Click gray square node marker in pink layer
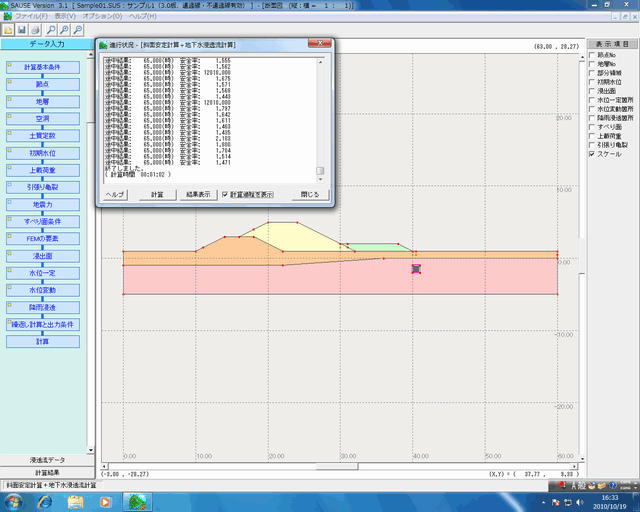Screen dimensions: 640x512 tap(416, 269)
